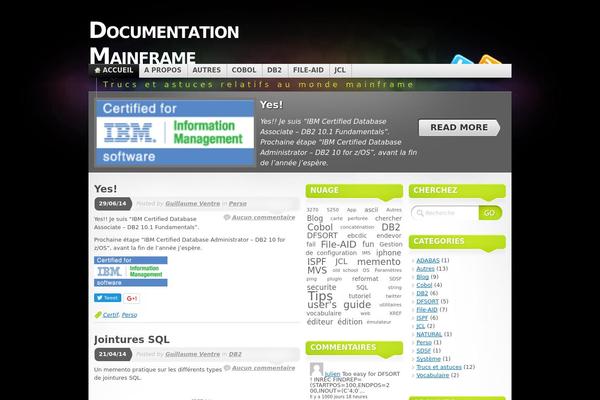Open the Vocabulaire category

coord(432,375)
